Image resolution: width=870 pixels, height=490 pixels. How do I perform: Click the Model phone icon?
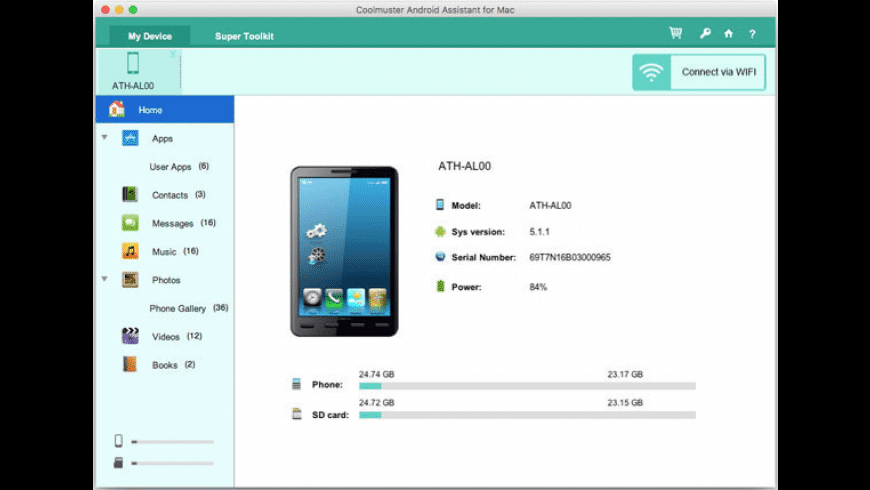pyautogui.click(x=440, y=205)
